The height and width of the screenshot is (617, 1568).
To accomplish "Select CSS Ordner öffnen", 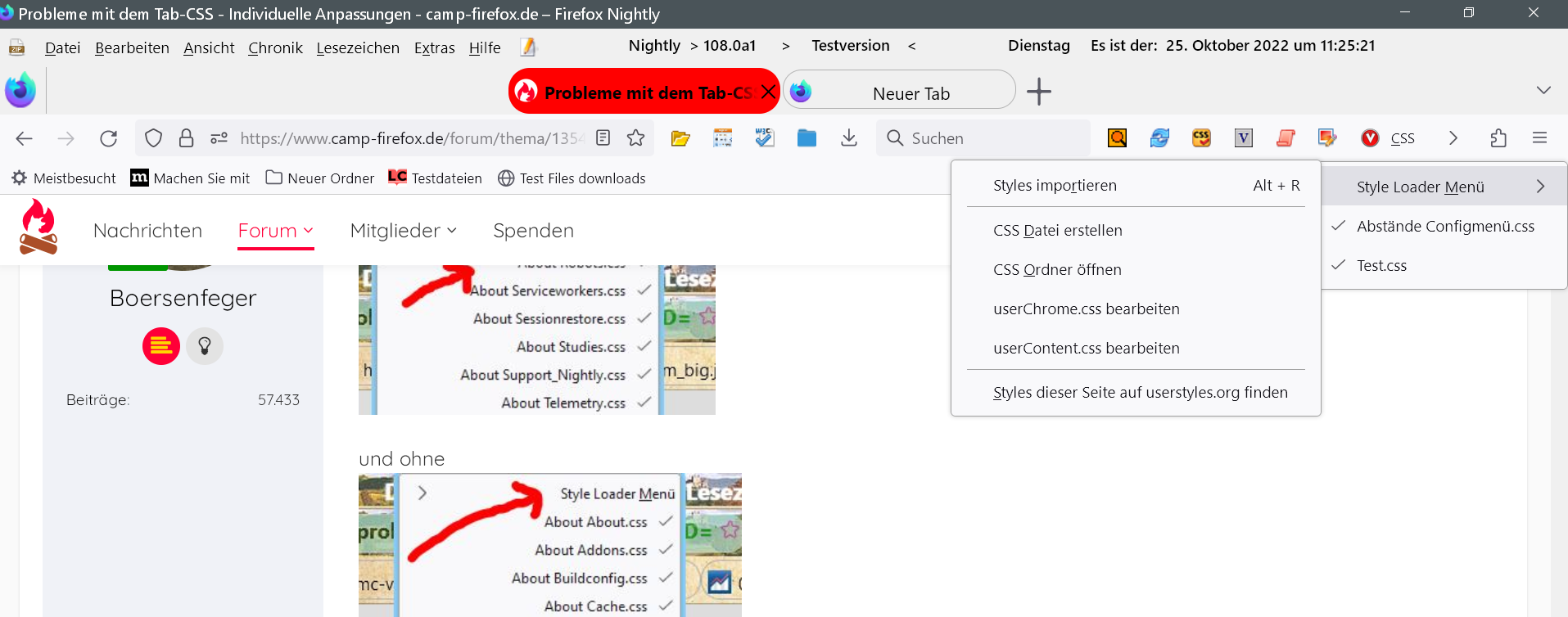I will 1136,270.
